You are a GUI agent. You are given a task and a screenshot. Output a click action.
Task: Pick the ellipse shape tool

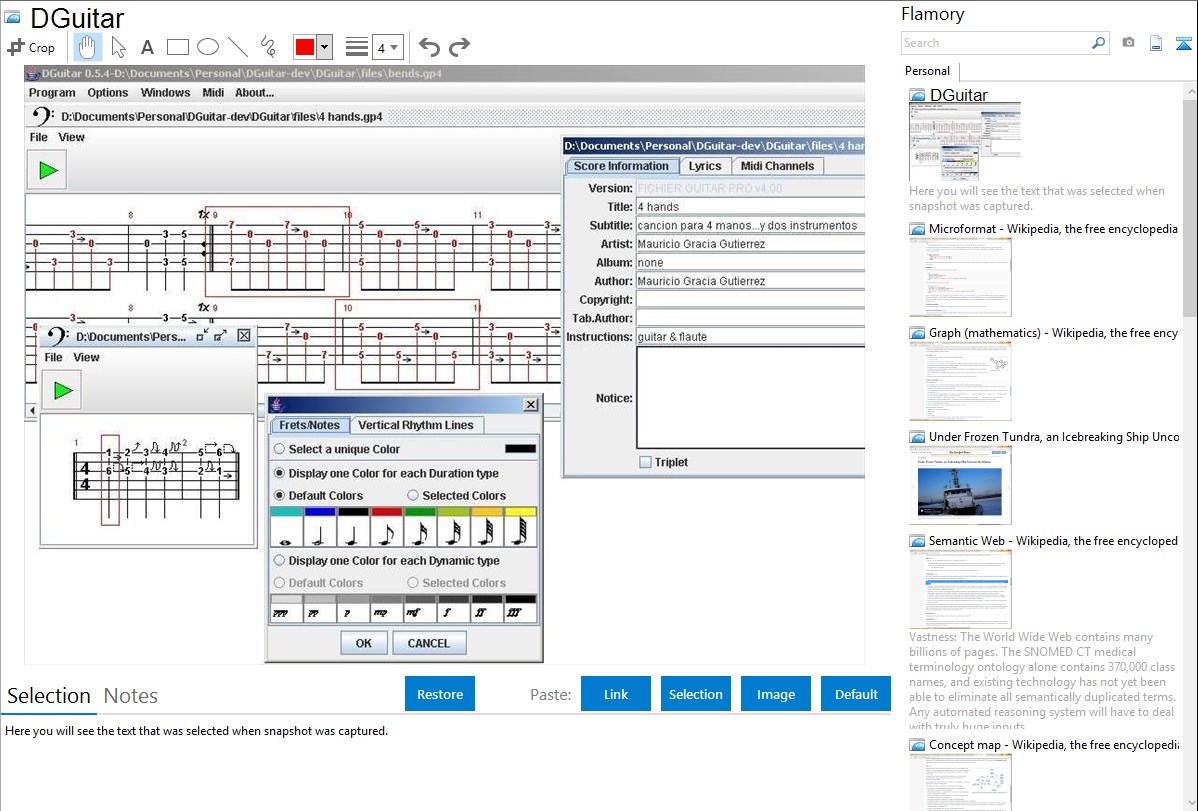pos(208,47)
